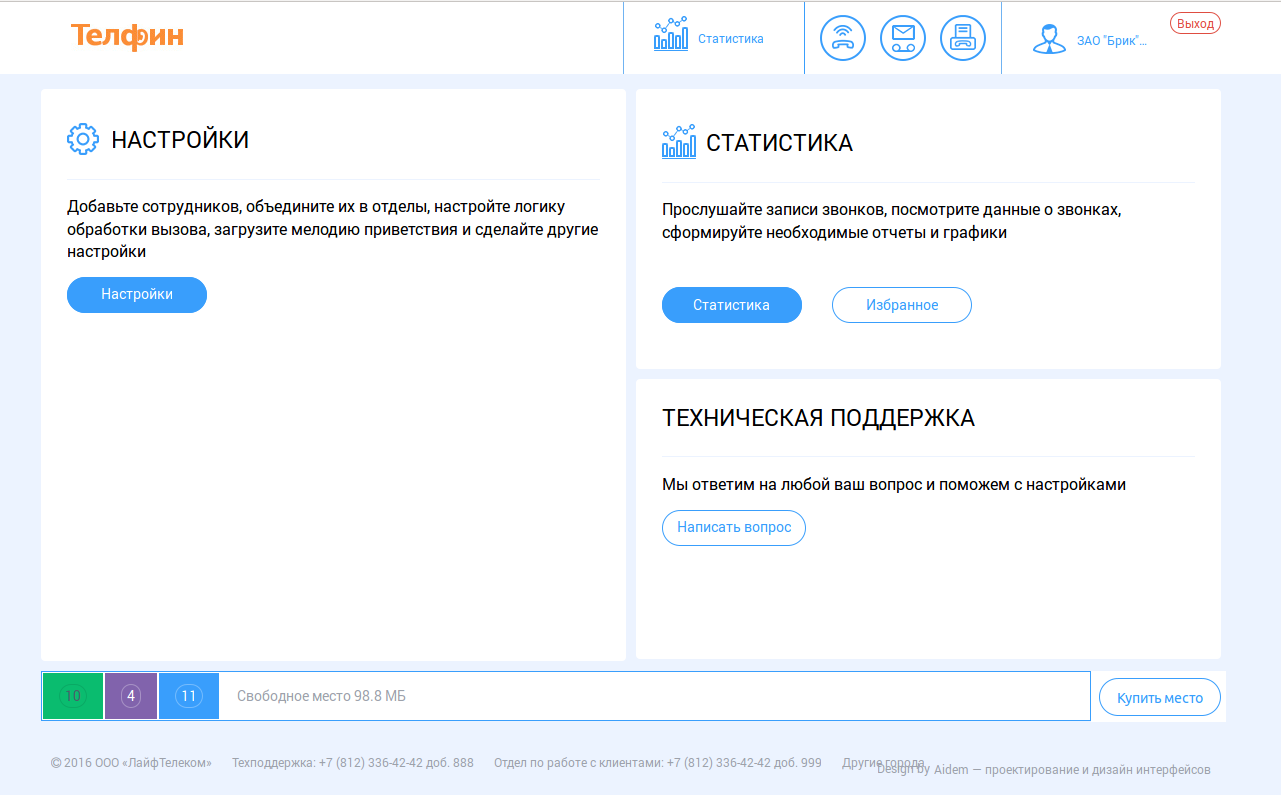The image size is (1281, 795).
Task: Buy more storage via Купить место
Action: click(x=1160, y=698)
